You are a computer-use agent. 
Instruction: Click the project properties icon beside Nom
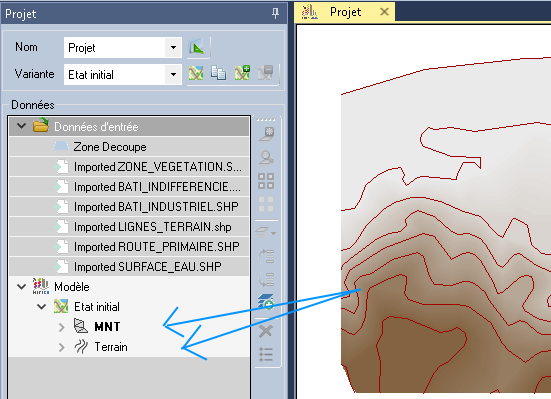click(196, 47)
